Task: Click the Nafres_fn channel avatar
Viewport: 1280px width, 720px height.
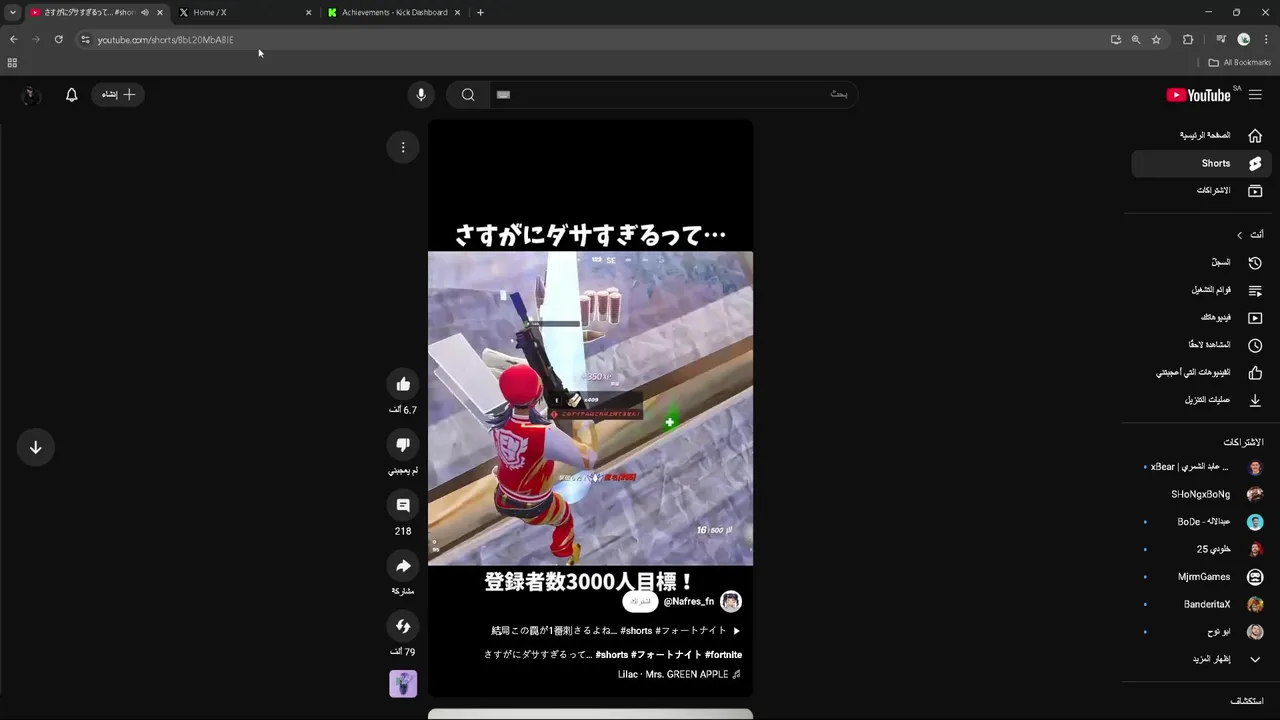Action: pos(731,601)
